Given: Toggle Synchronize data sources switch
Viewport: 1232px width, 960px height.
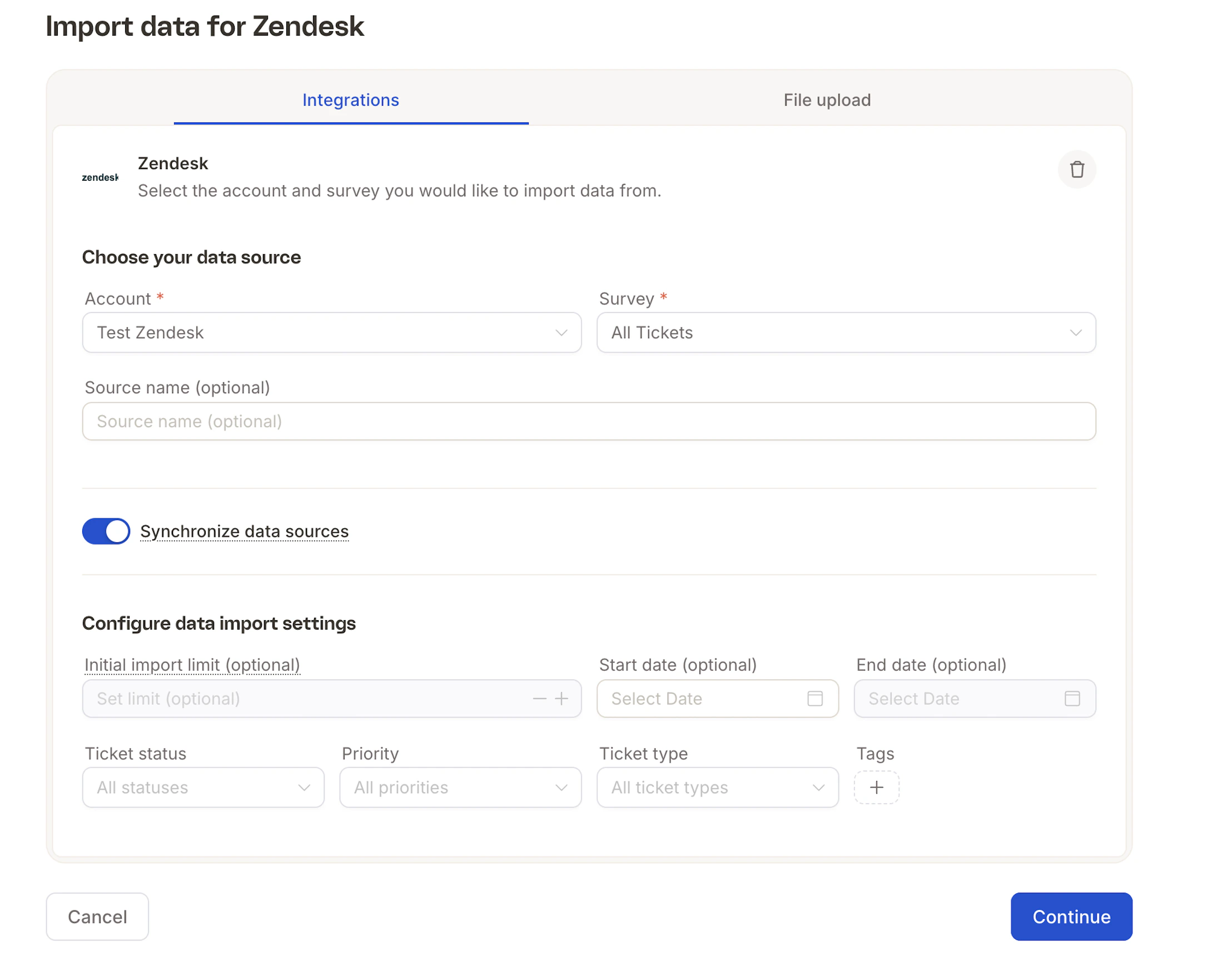Looking at the screenshot, I should 106,531.
